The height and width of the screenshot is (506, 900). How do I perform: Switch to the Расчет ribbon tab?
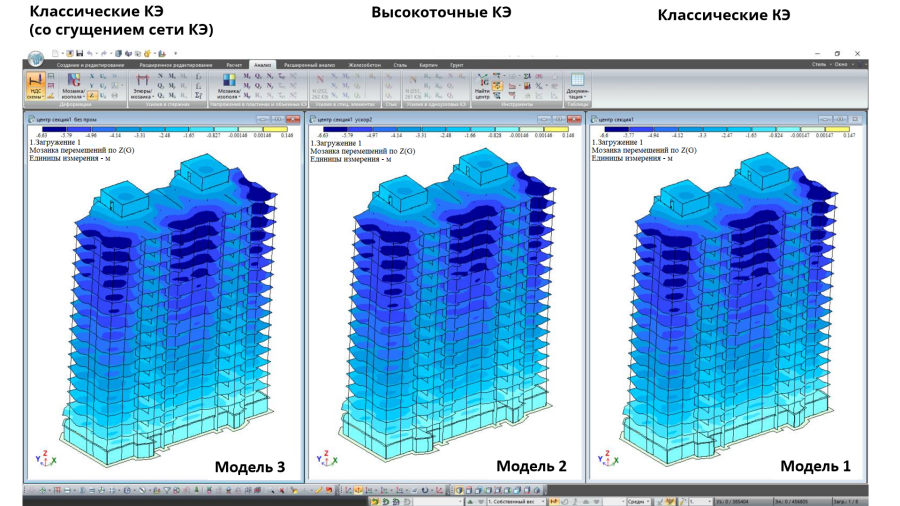pyautogui.click(x=234, y=64)
